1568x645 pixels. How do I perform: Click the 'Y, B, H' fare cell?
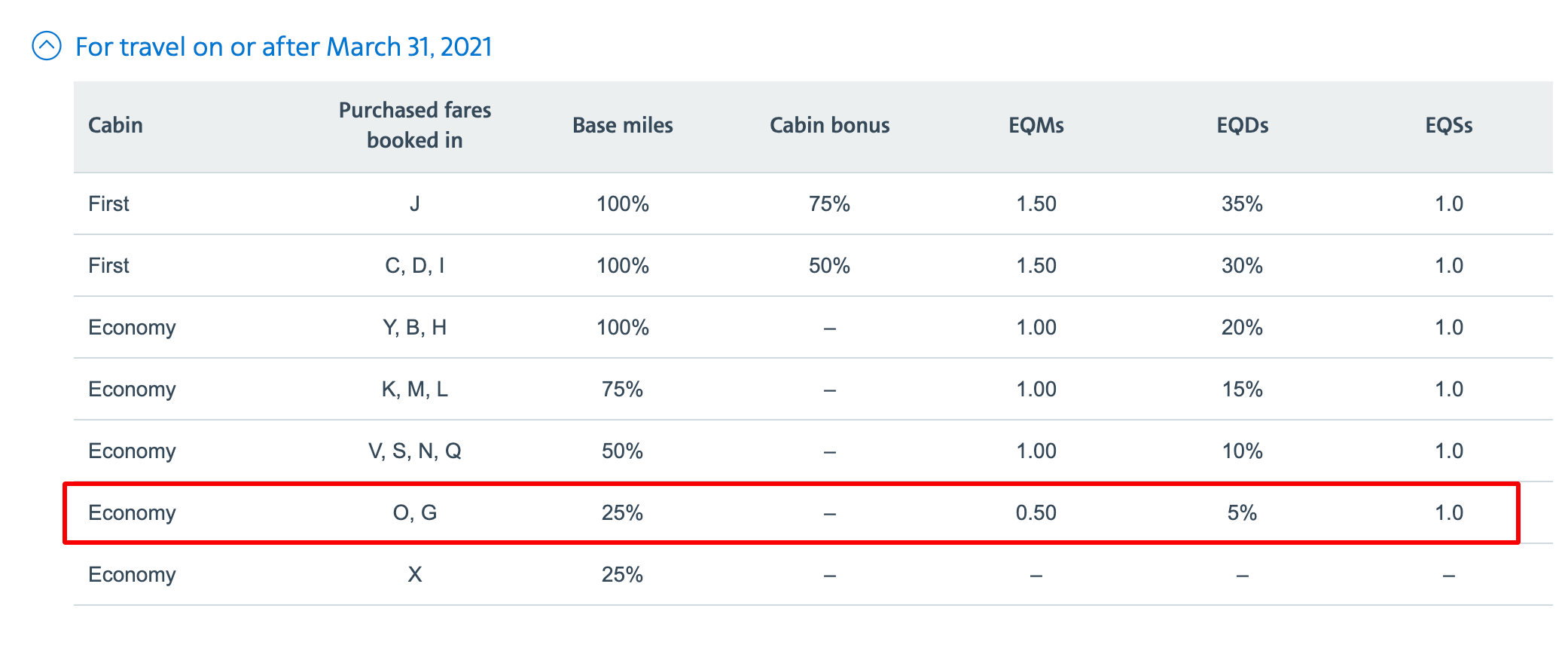click(x=414, y=327)
